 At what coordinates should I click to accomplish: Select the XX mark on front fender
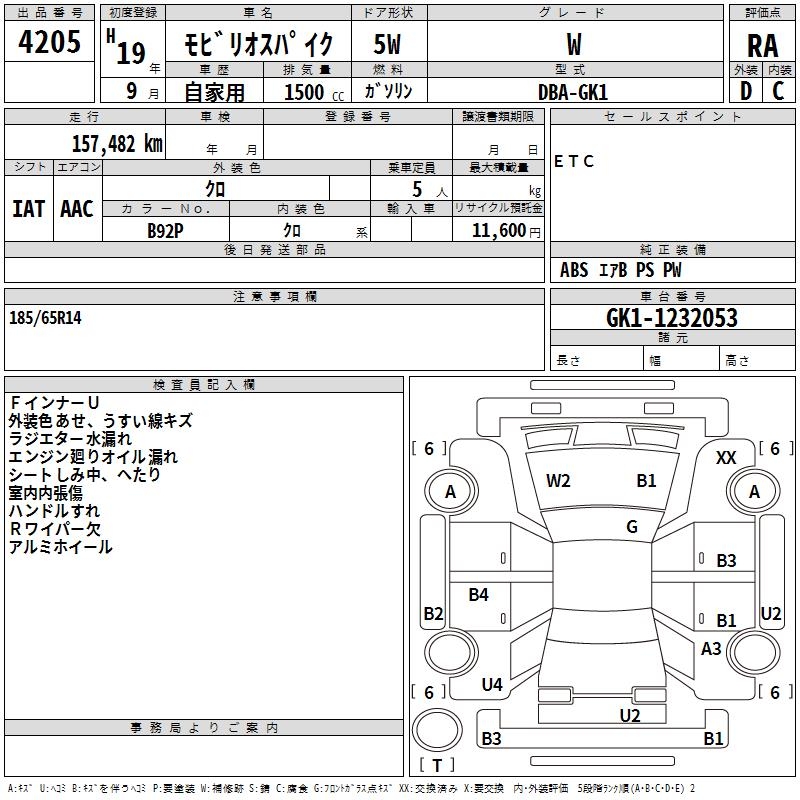tap(726, 458)
